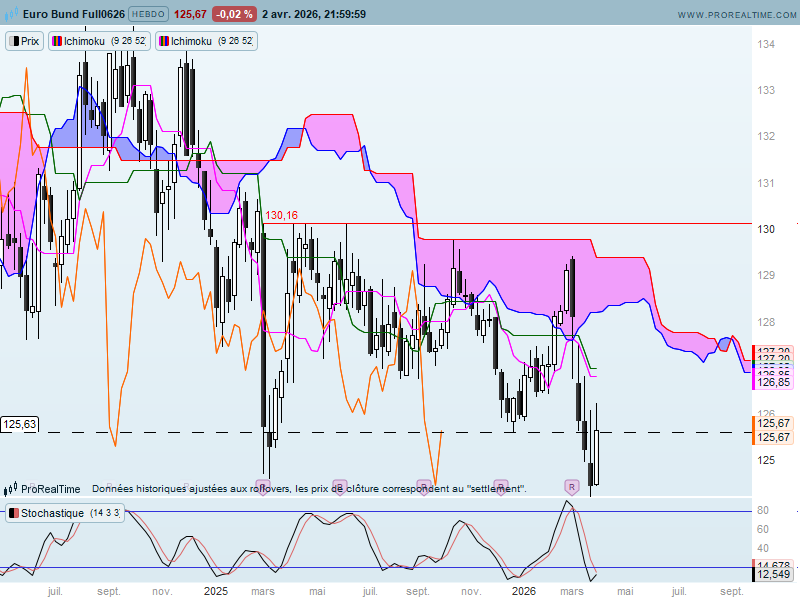The width and height of the screenshot is (800, 600).
Task: Click the 12,549 stochastic value label
Action: pyautogui.click(x=773, y=574)
